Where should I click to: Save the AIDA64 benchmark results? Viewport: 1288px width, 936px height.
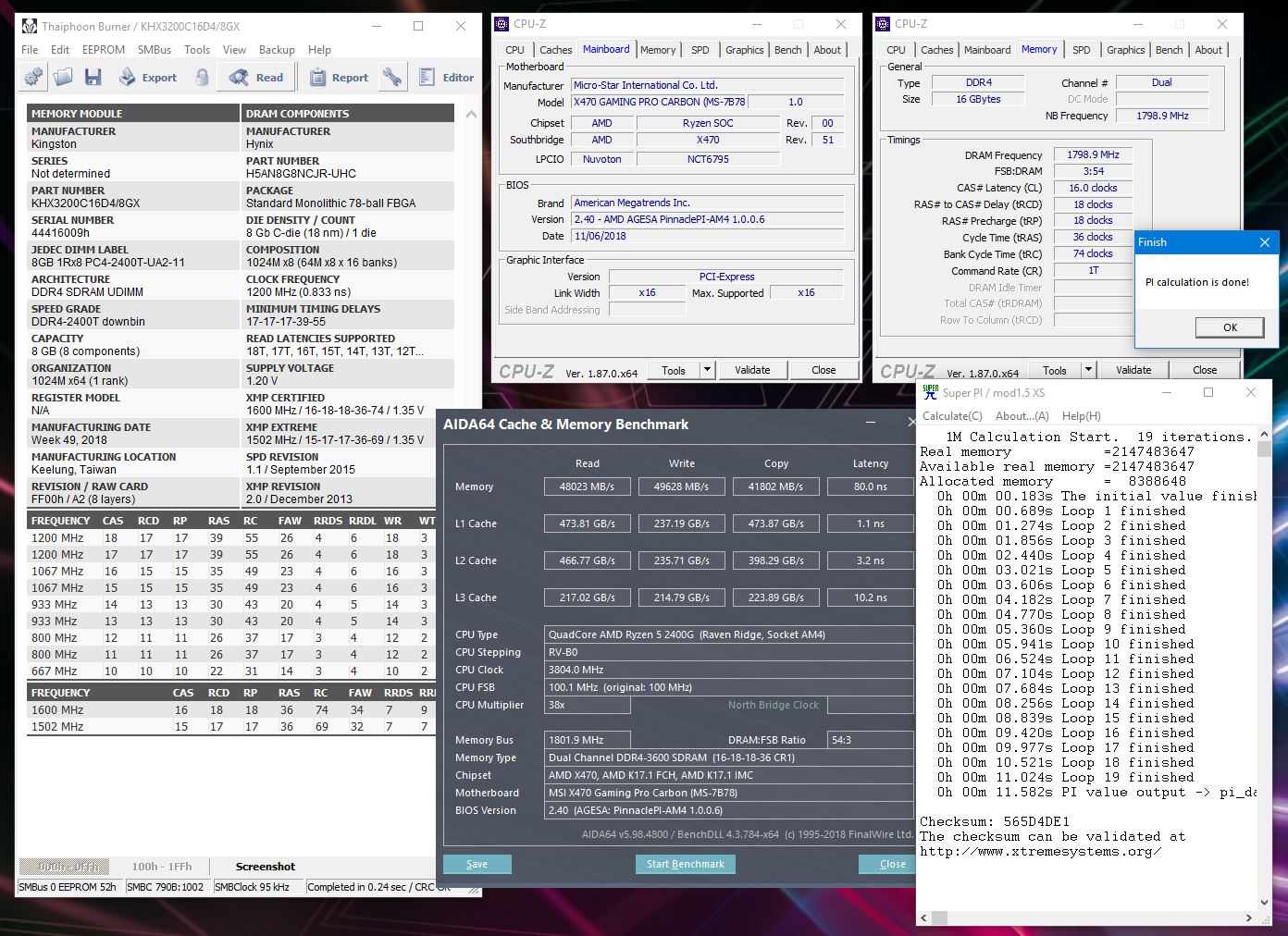[x=477, y=864]
